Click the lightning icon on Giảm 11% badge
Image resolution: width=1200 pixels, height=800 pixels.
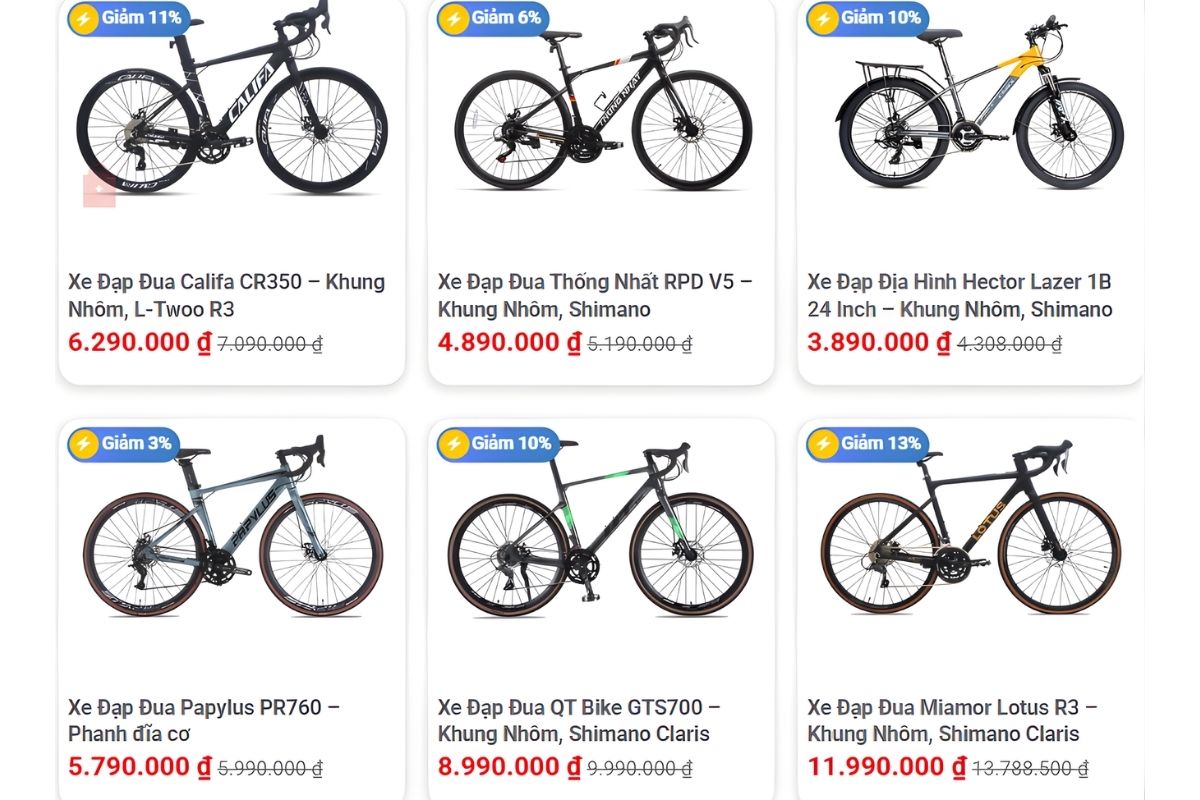[x=84, y=18]
